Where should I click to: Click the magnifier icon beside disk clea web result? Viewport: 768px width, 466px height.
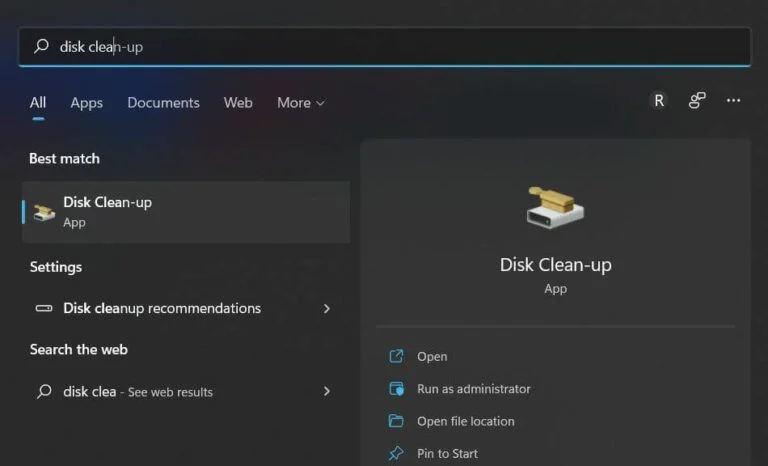tap(44, 391)
